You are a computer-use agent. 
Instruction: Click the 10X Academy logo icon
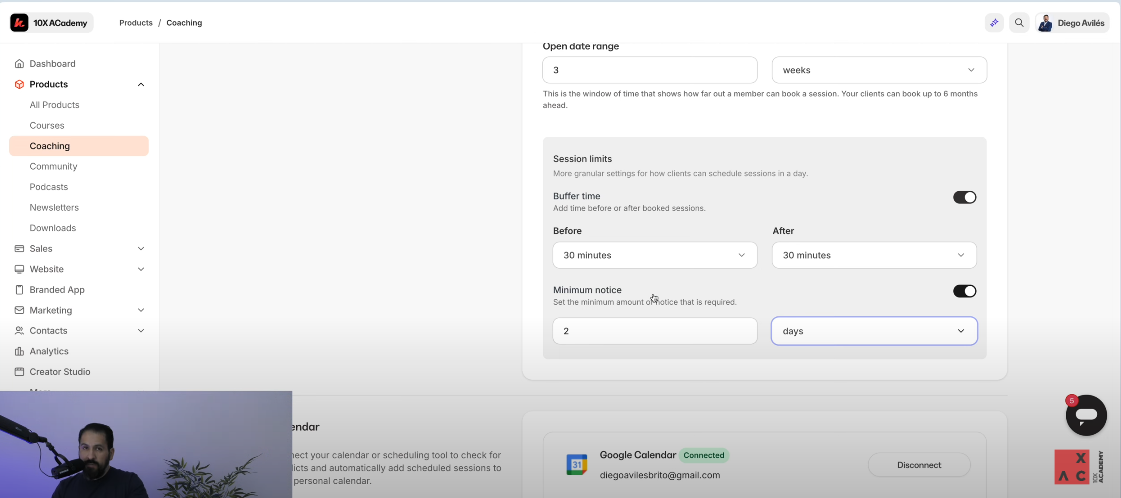tap(19, 22)
